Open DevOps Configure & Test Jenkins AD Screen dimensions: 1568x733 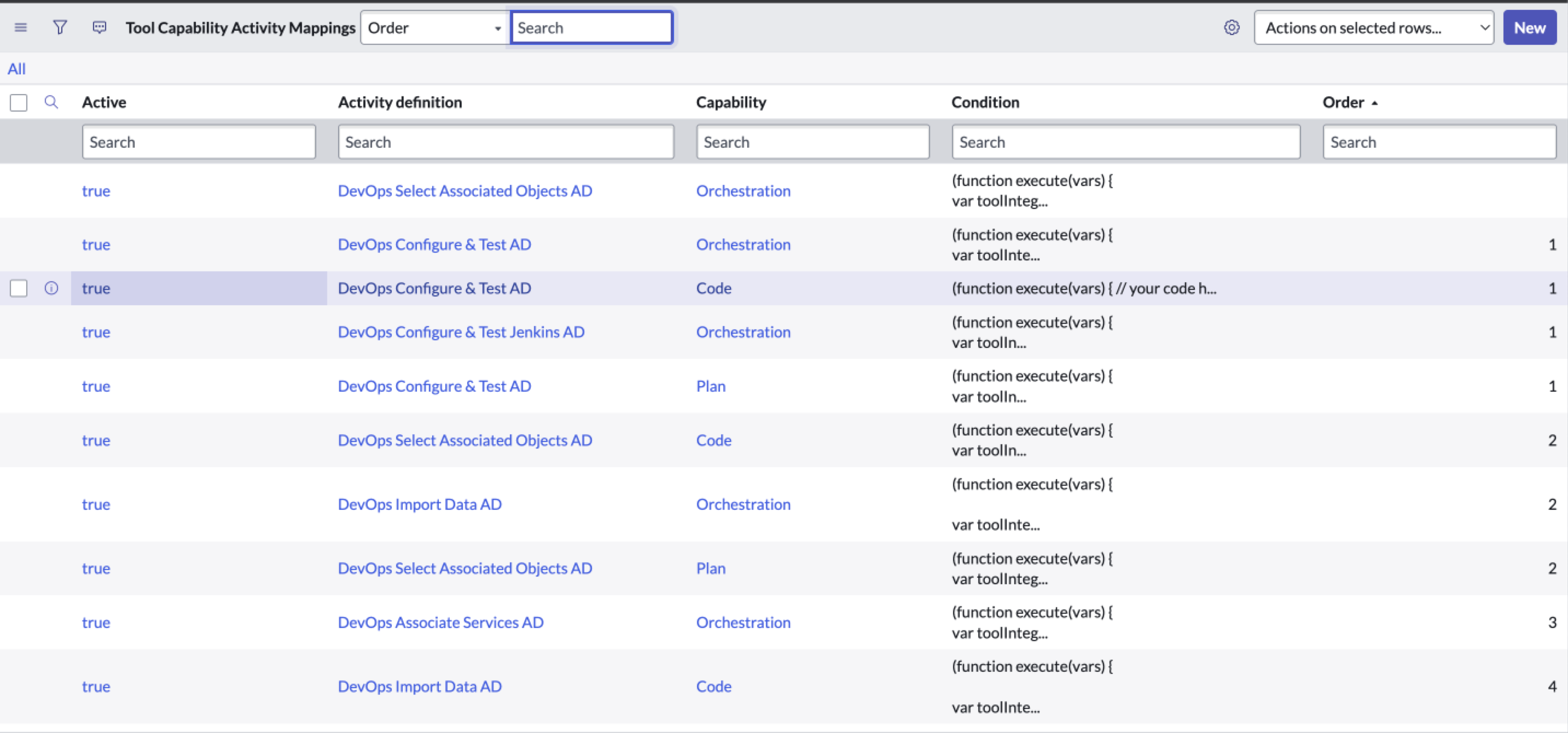[461, 332]
